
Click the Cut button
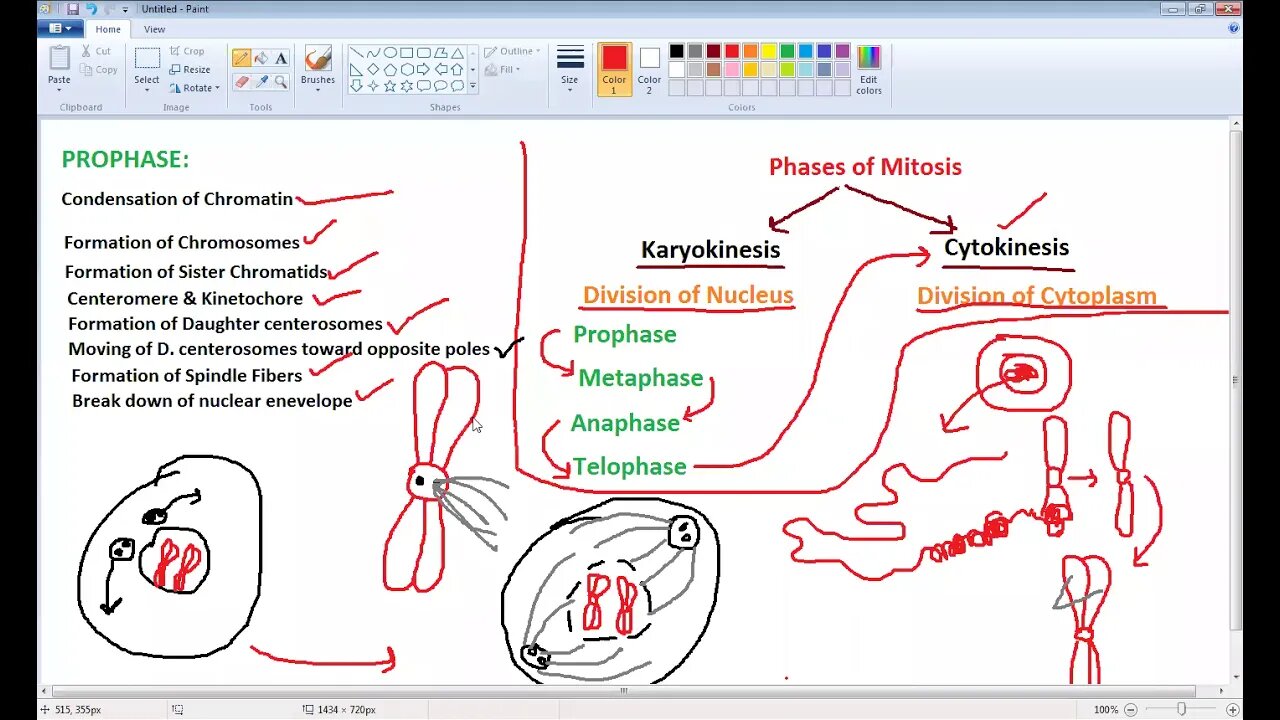(x=96, y=51)
